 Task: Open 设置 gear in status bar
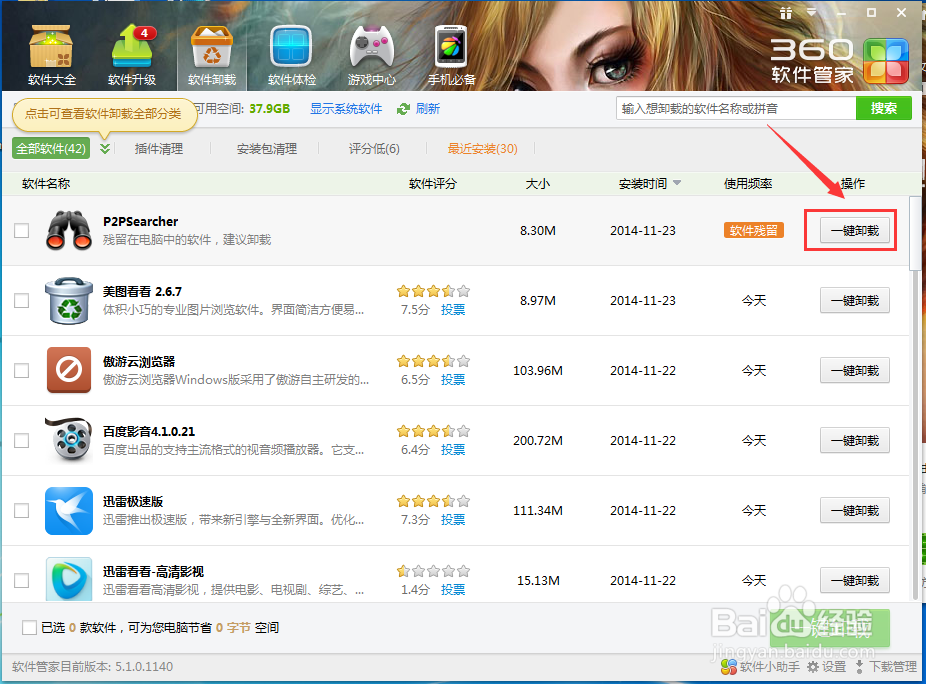(x=827, y=667)
